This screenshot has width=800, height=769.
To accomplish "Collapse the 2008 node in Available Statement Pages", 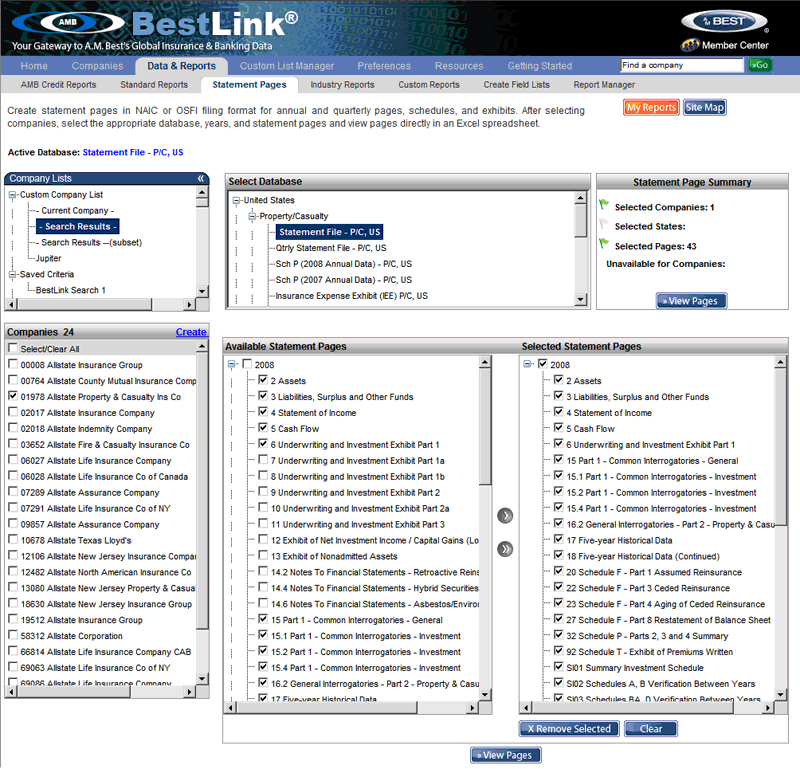I will click(x=232, y=364).
